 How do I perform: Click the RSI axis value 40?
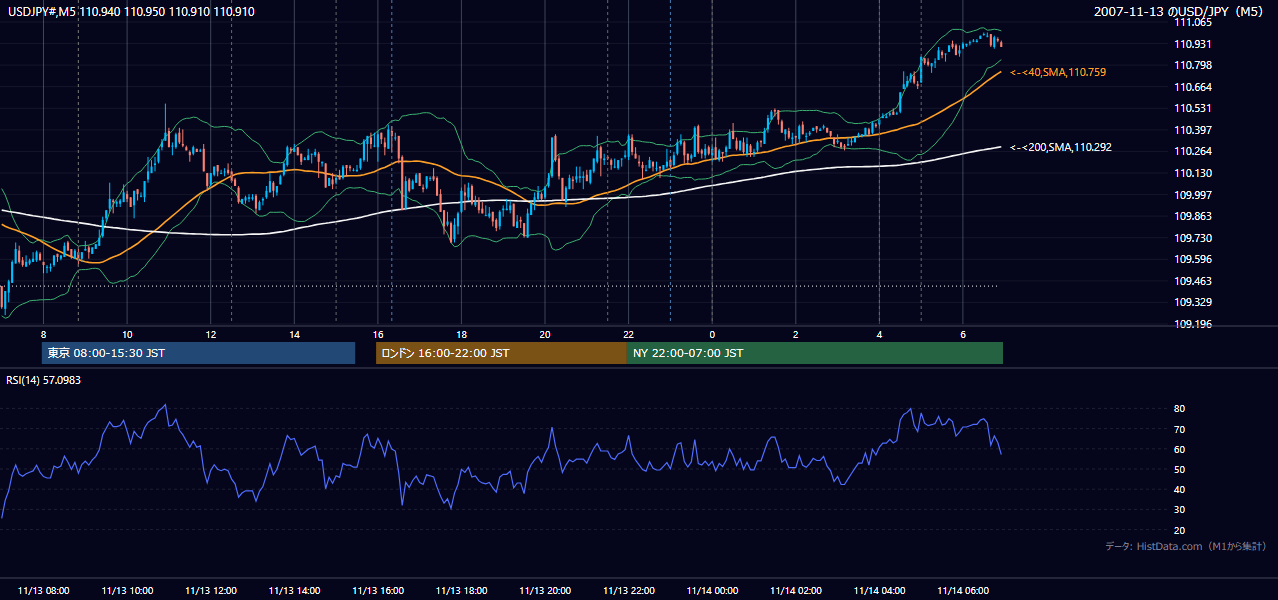click(1180, 489)
